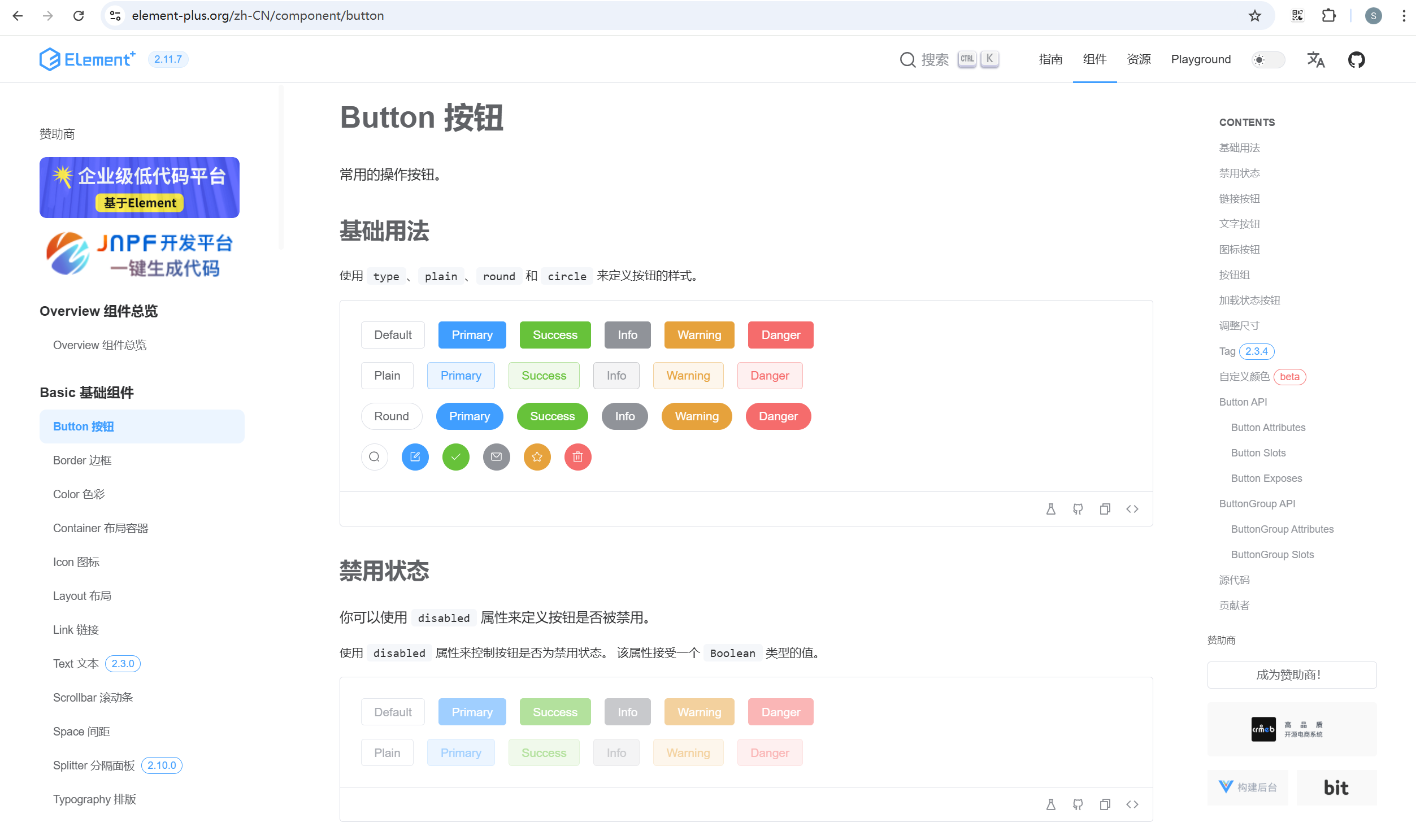This screenshot has width=1416, height=840.
Task: Click the red trash circular icon button
Action: click(x=578, y=457)
